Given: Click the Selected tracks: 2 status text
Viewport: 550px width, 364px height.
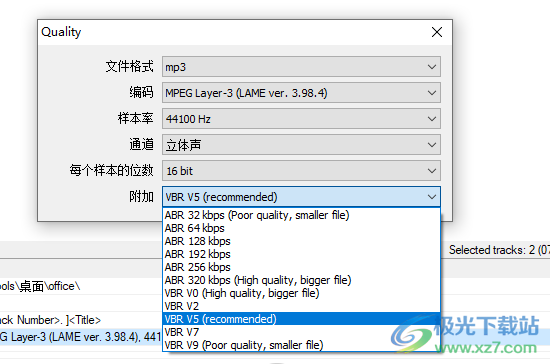Looking at the screenshot, I should tap(499, 250).
